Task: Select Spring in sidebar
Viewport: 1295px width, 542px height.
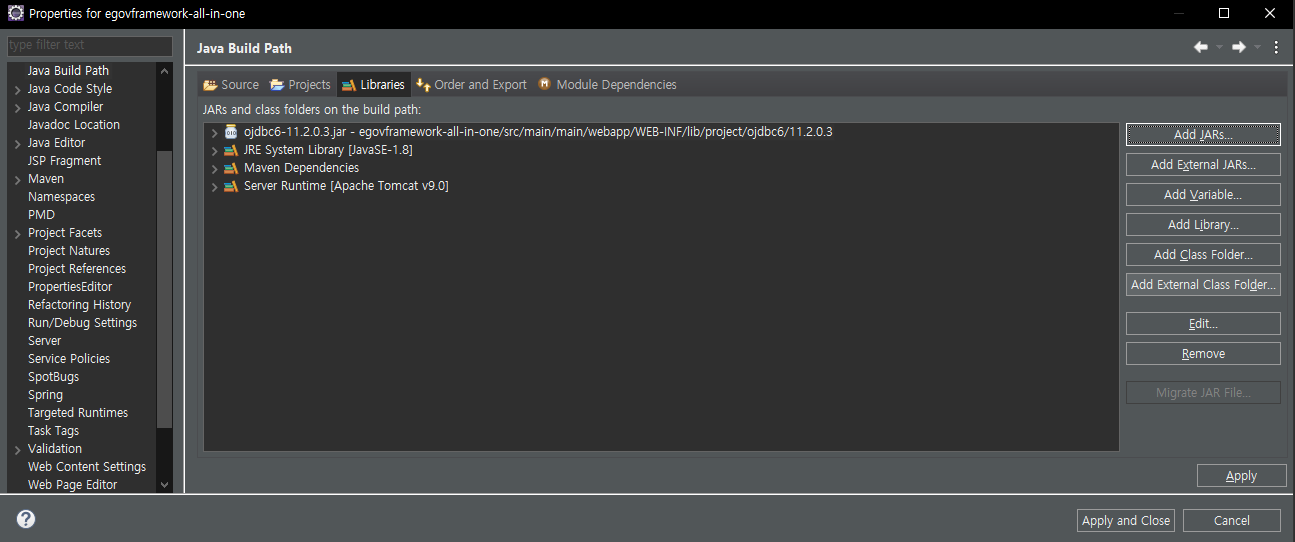Action: (x=45, y=395)
